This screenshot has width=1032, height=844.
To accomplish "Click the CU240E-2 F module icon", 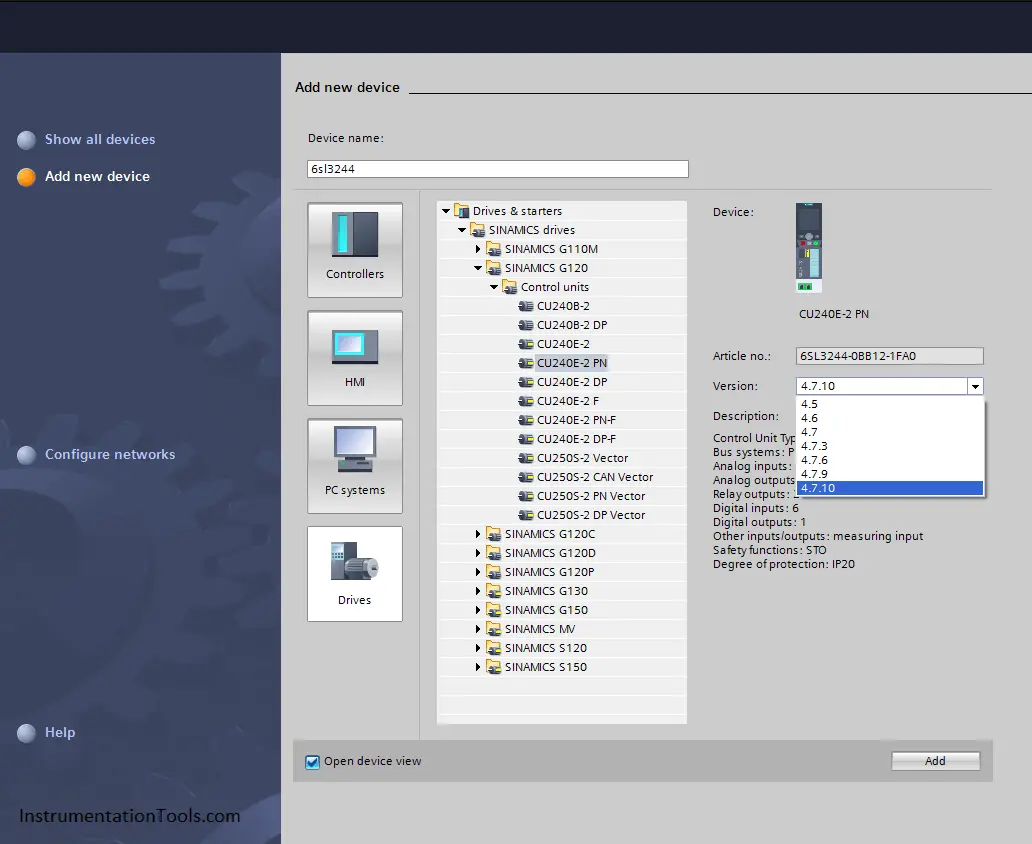I will pyautogui.click(x=526, y=401).
